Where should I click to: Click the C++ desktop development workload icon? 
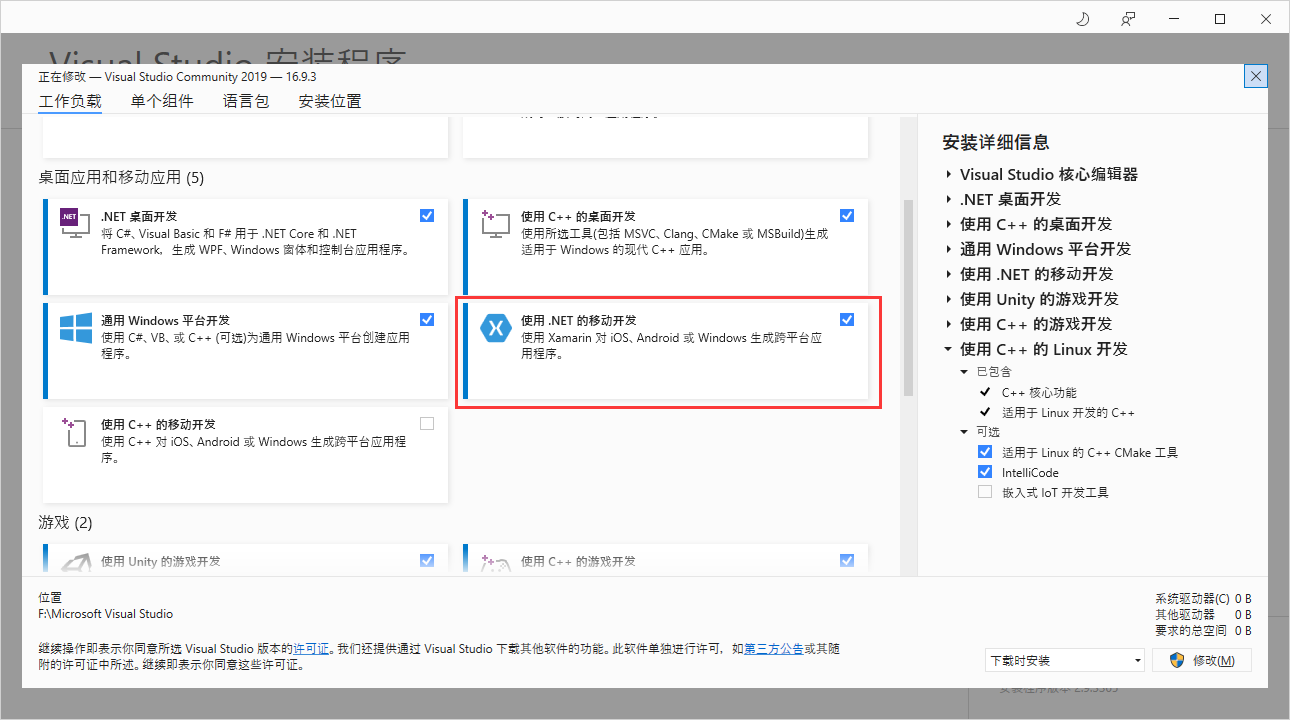tap(495, 224)
